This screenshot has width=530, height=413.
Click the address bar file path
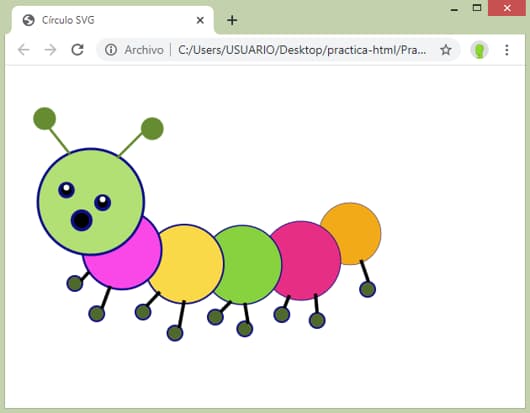pyautogui.click(x=302, y=50)
